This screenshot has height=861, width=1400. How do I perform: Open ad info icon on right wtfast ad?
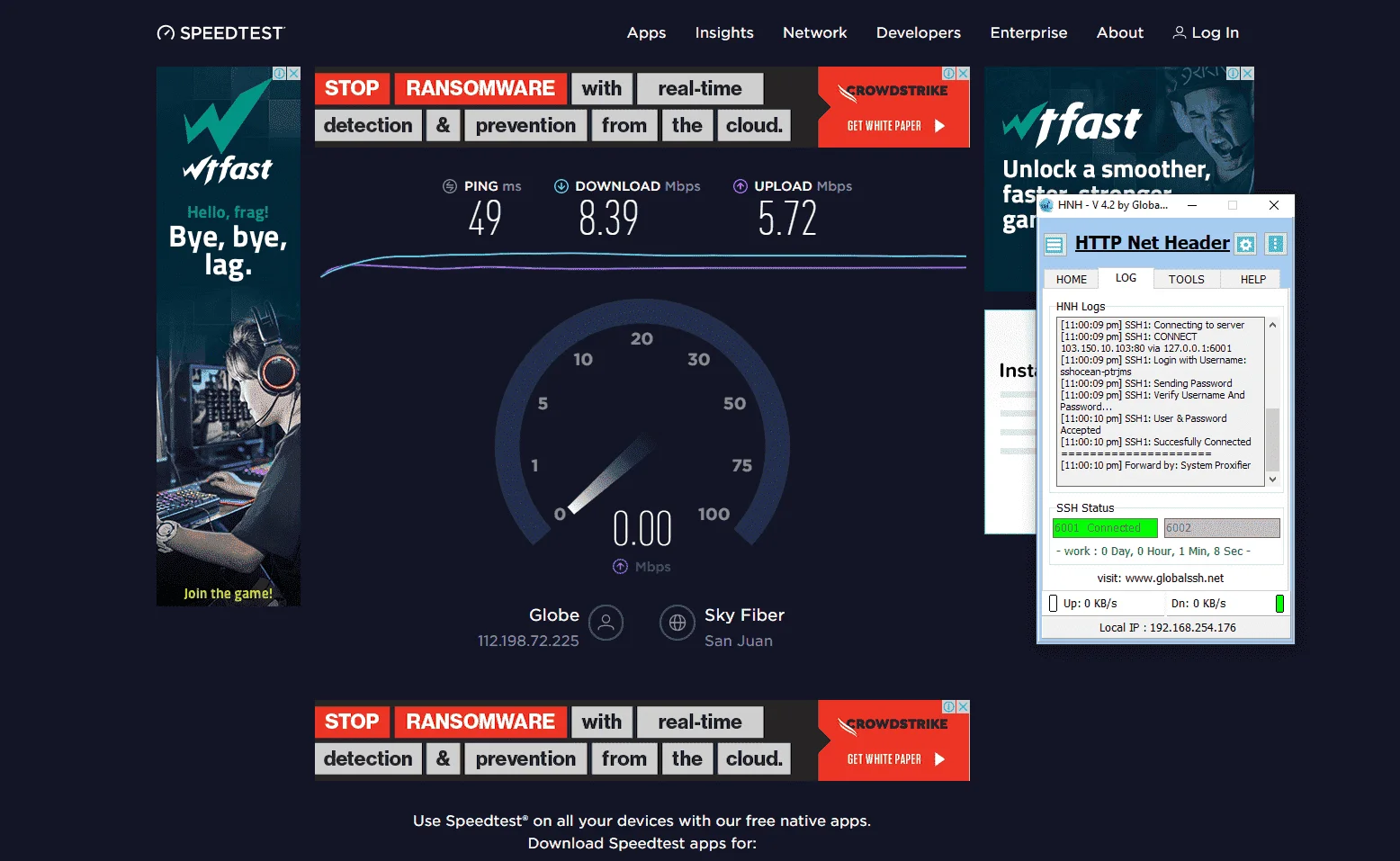pyautogui.click(x=1234, y=73)
